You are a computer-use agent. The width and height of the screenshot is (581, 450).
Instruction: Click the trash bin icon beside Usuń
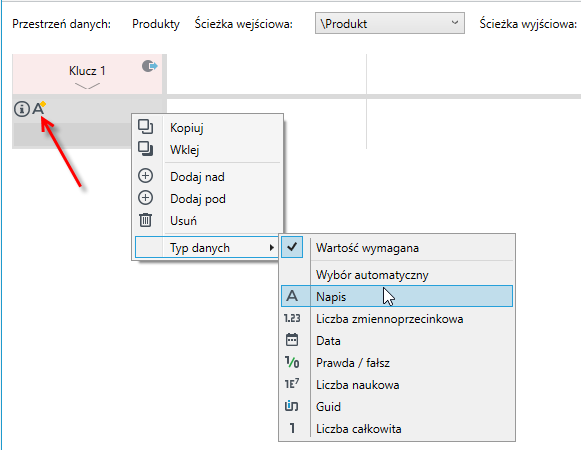(146, 220)
